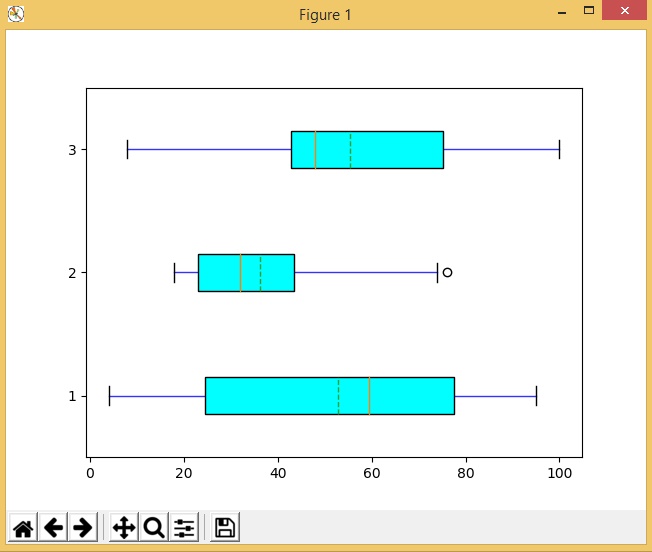This screenshot has height=552, width=652.
Task: Click the x-axis tick label 60
Action: click(x=372, y=473)
